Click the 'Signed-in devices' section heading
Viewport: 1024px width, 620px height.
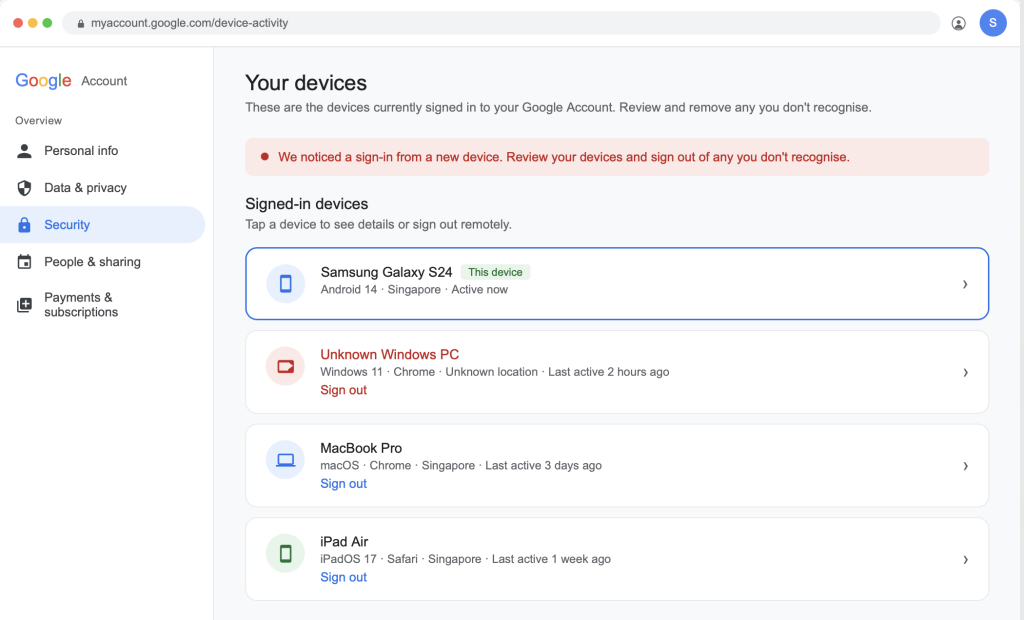tap(306, 204)
